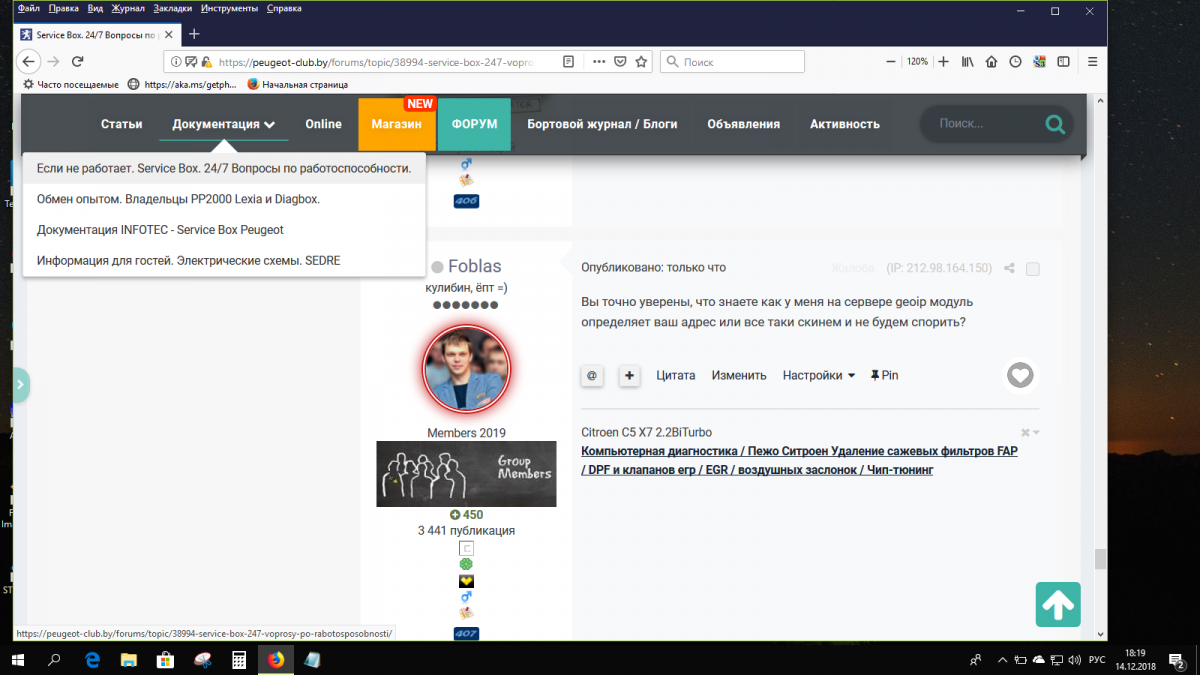Click Изменить to edit the post
Image resolution: width=1200 pixels, height=675 pixels.
tap(738, 376)
